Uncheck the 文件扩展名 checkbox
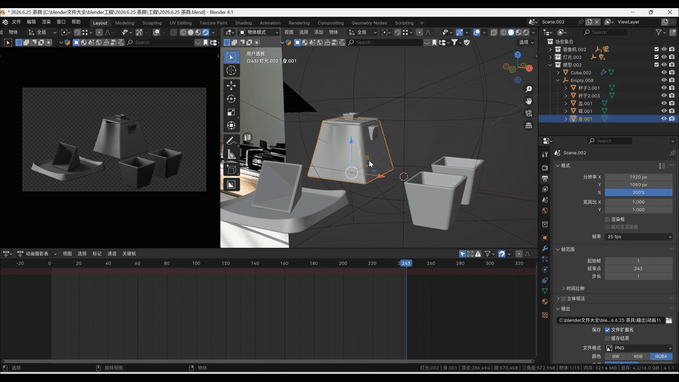 coord(607,330)
